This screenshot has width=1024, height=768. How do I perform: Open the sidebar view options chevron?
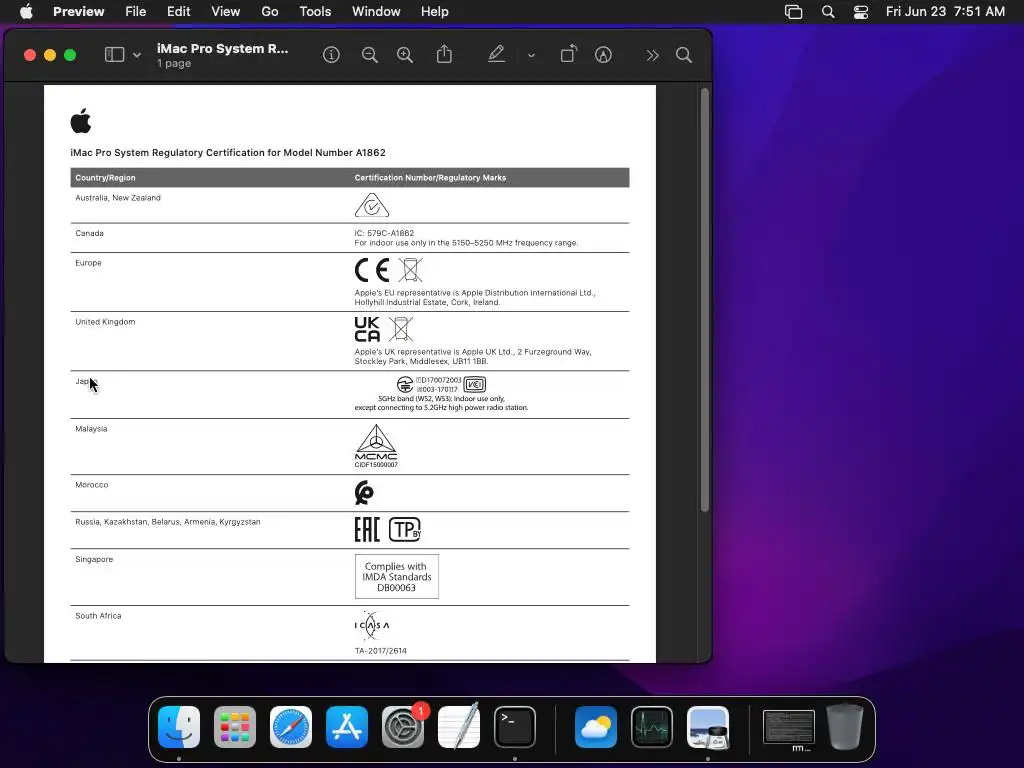136,56
